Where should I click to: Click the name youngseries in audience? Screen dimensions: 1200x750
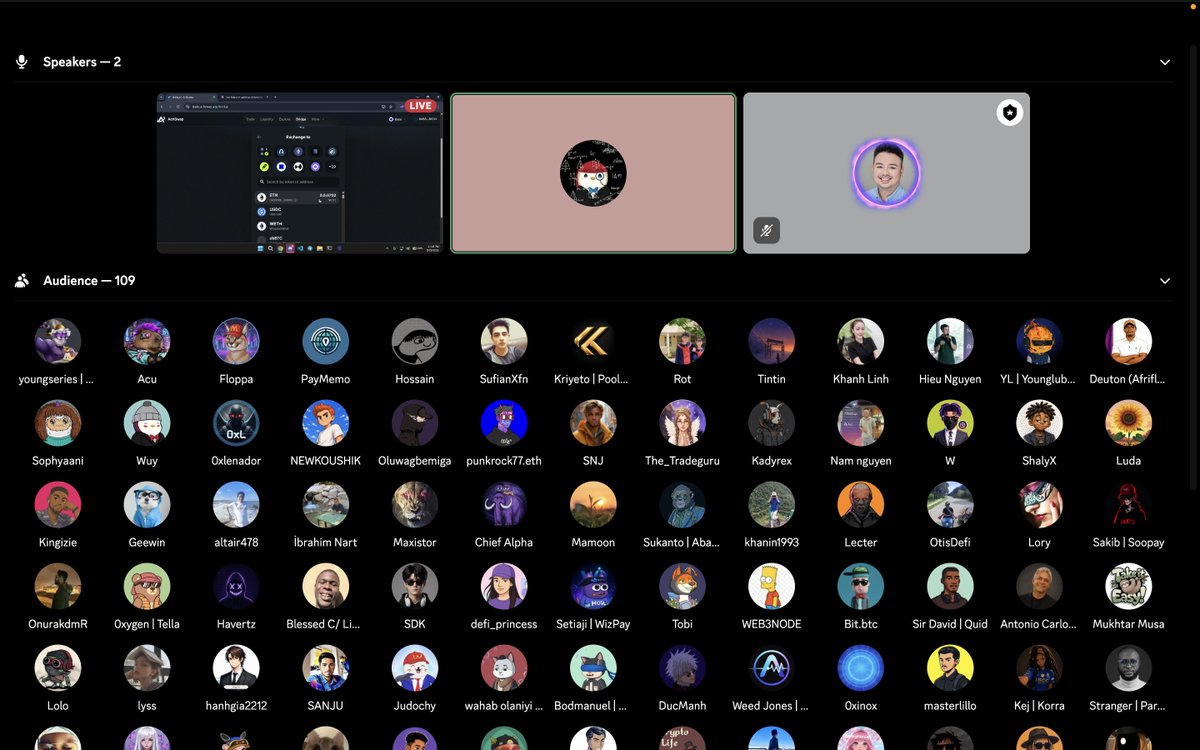pyautogui.click(x=58, y=379)
